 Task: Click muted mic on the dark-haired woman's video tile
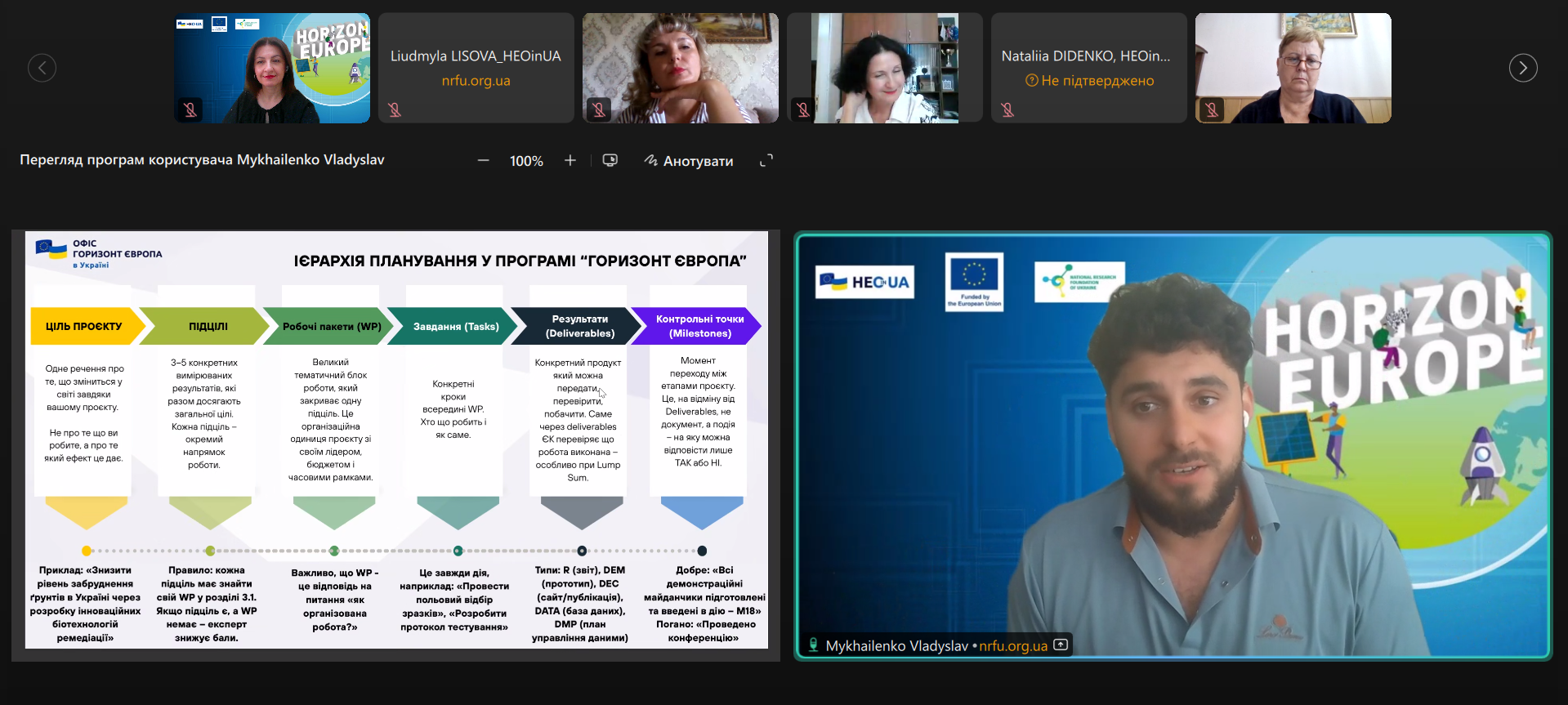803,109
